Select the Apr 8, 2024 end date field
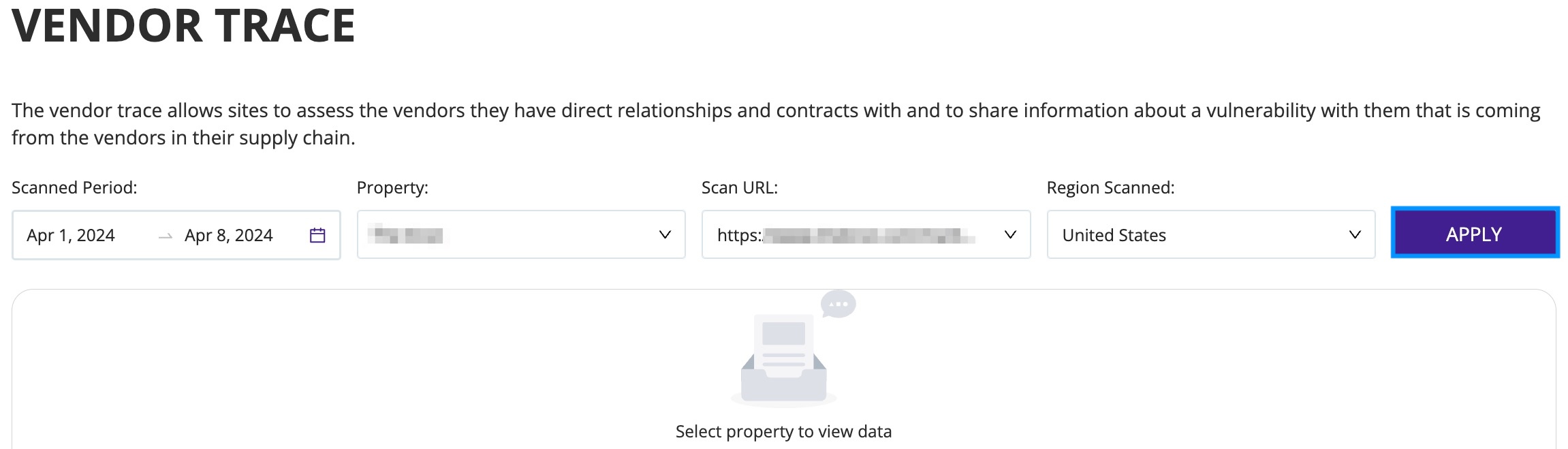 click(229, 235)
